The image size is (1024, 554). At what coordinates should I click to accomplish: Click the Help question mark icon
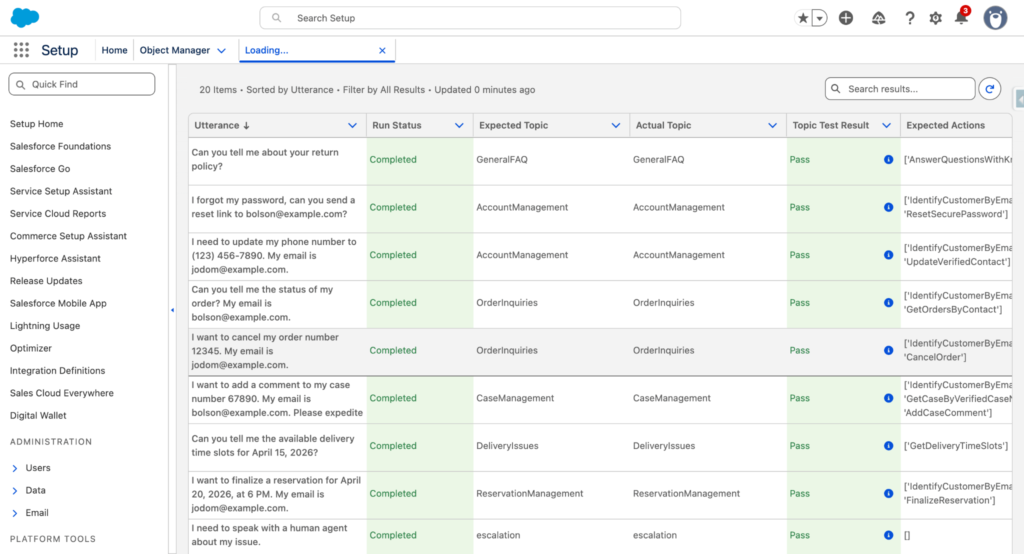pyautogui.click(x=909, y=18)
